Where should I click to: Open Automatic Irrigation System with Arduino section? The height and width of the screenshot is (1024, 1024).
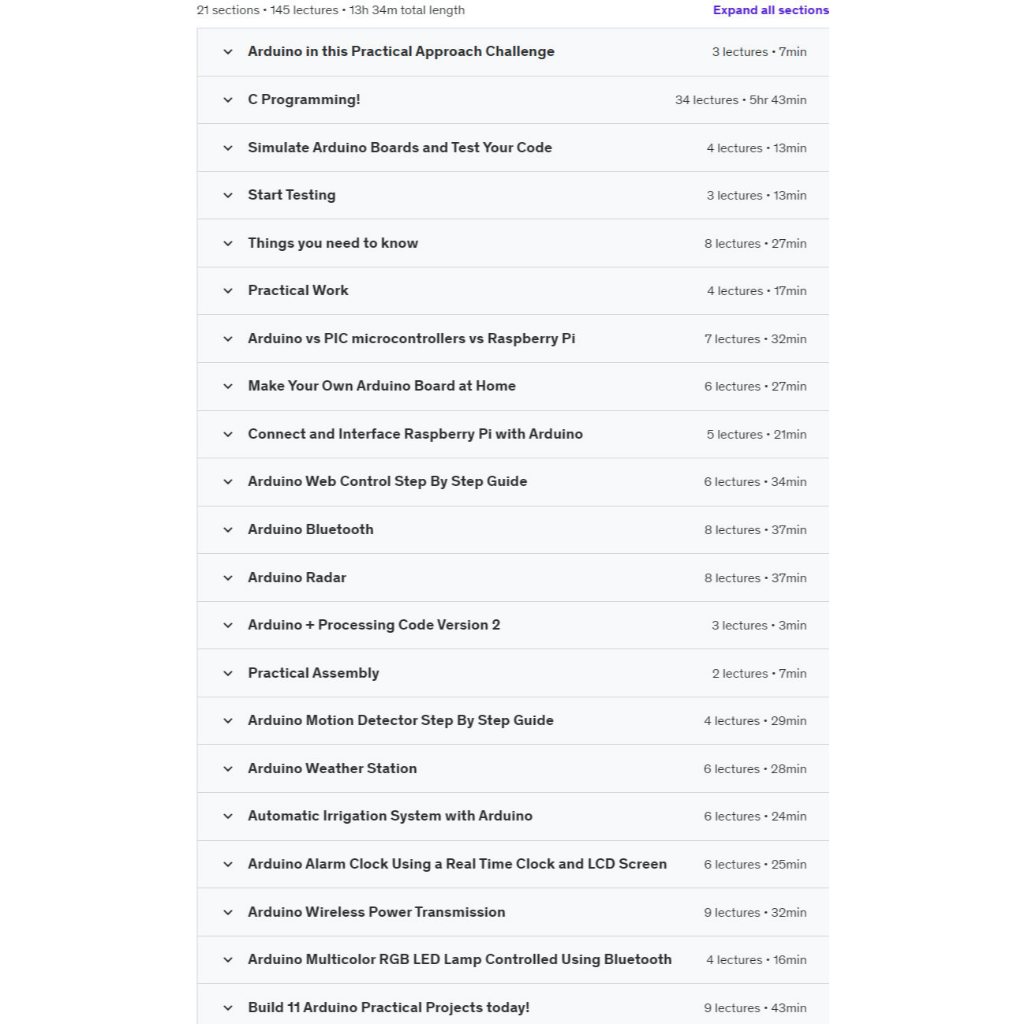[x=390, y=816]
